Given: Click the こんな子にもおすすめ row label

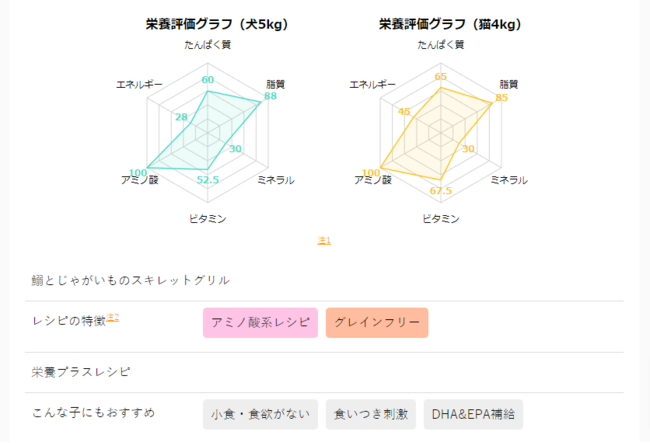Looking at the screenshot, I should tap(93, 412).
